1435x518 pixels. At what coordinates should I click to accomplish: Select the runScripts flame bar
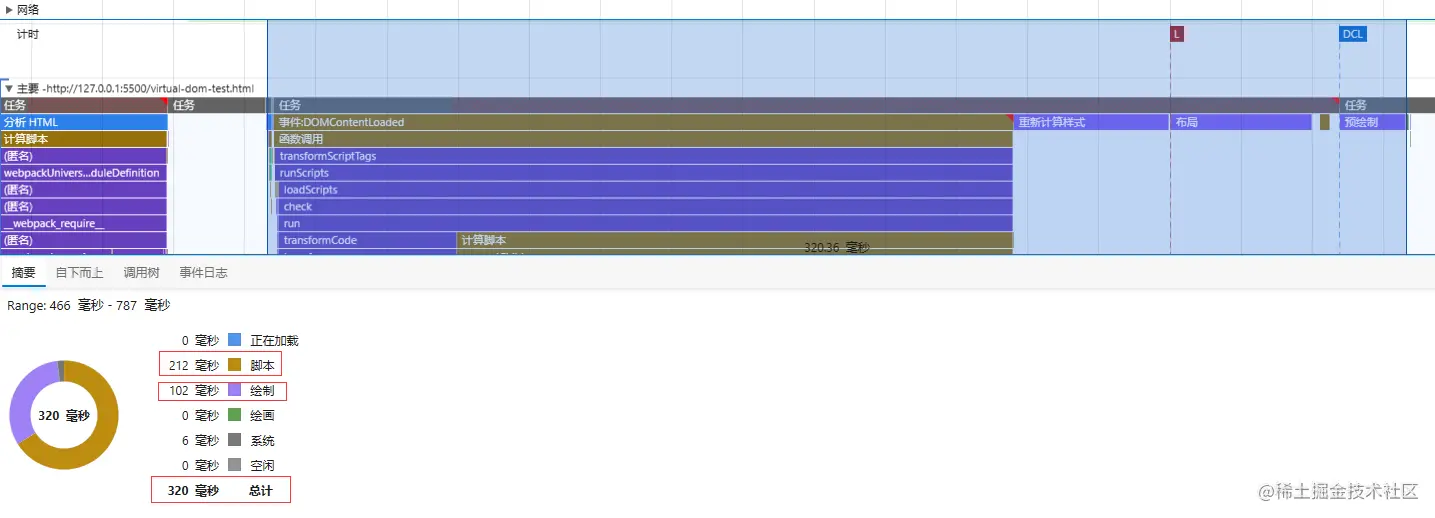[645, 173]
